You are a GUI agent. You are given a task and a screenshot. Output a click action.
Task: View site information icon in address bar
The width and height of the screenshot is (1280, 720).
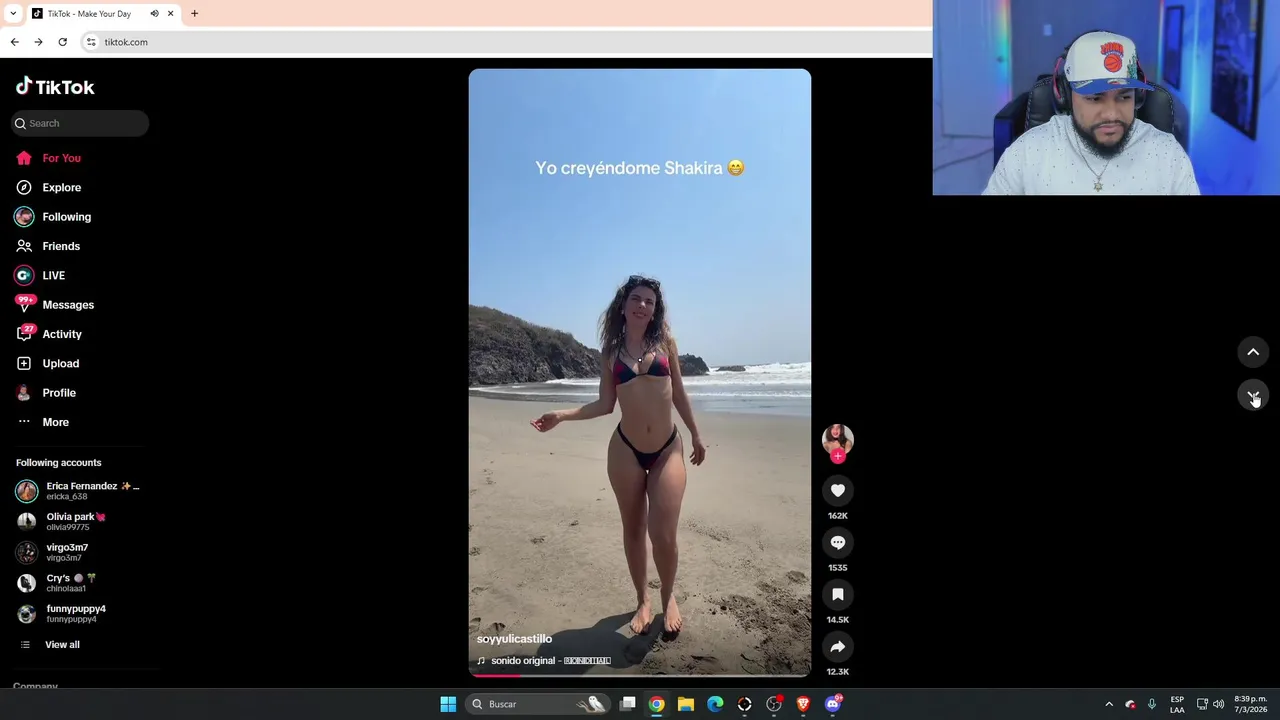coord(91,42)
